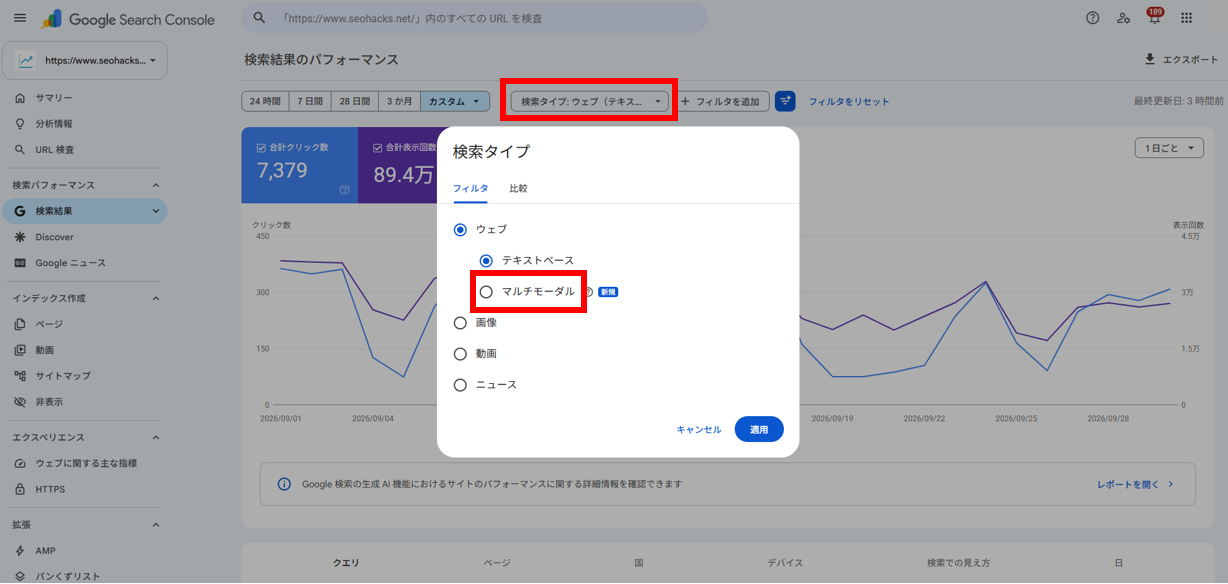Open notifications bell with 189 badge
Viewport: 1228px width, 584px height.
[1154, 16]
